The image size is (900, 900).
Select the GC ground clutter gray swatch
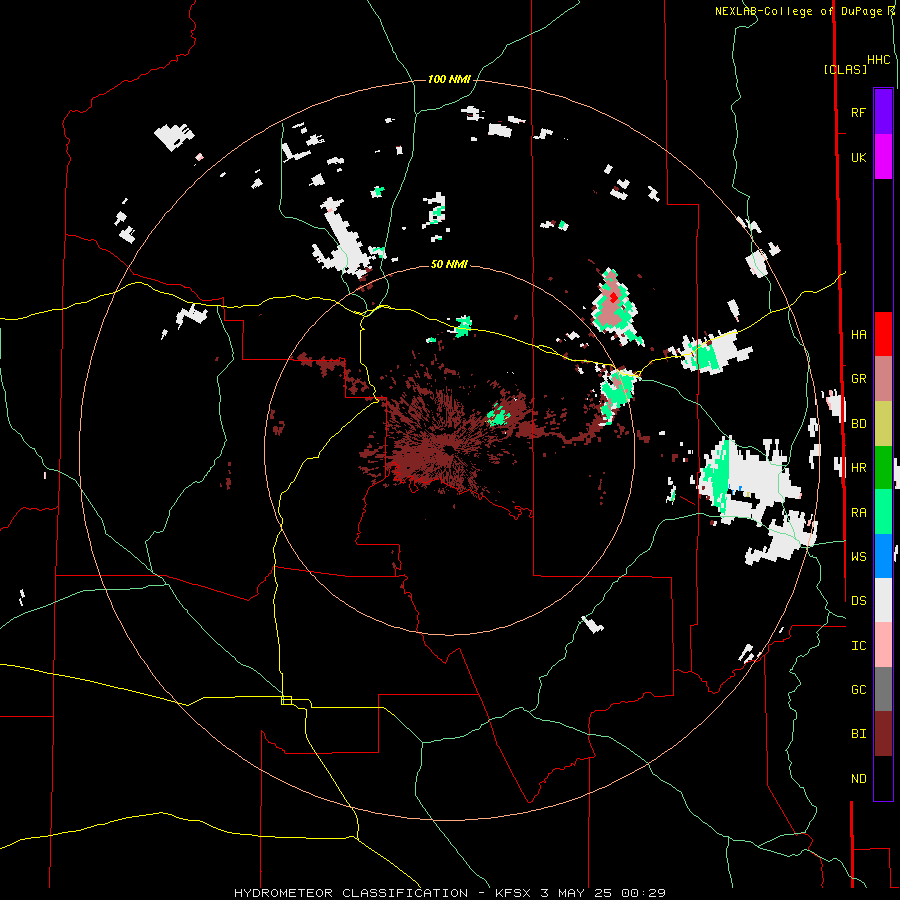(x=883, y=689)
